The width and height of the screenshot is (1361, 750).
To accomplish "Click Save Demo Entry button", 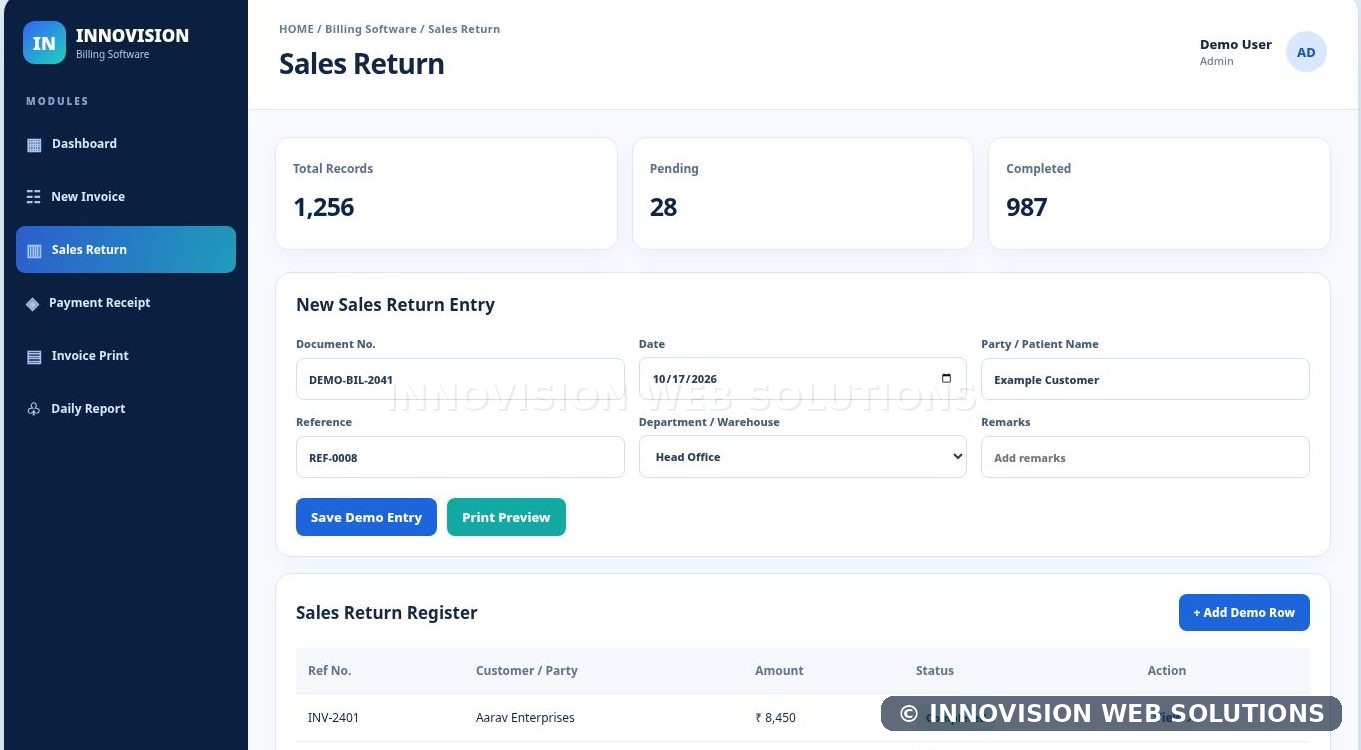I will pyautogui.click(x=366, y=517).
